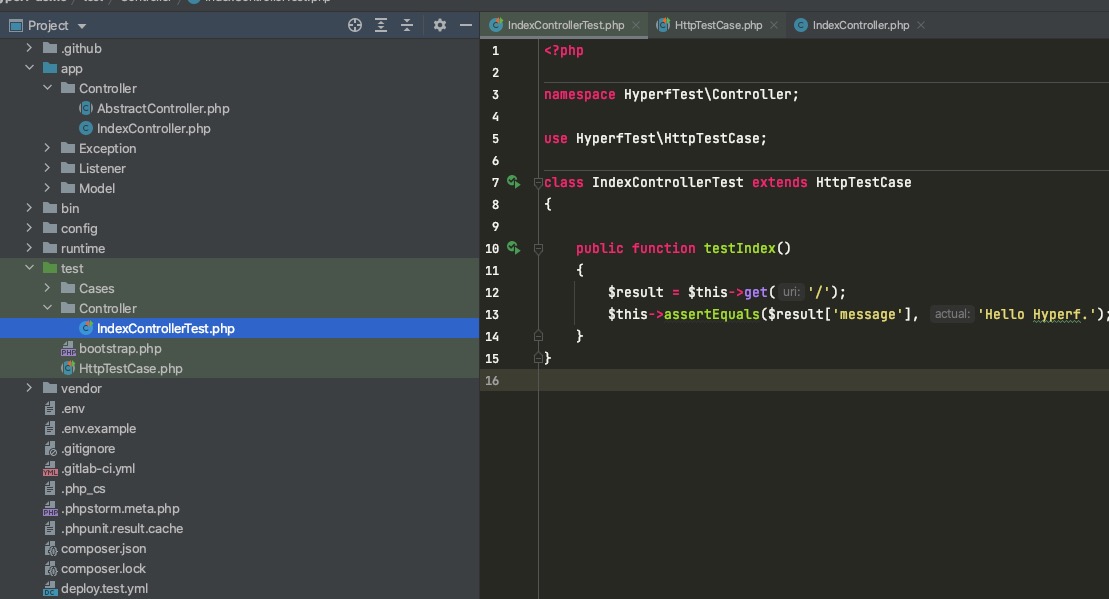Click line number 12 in gutter

pos(492,292)
